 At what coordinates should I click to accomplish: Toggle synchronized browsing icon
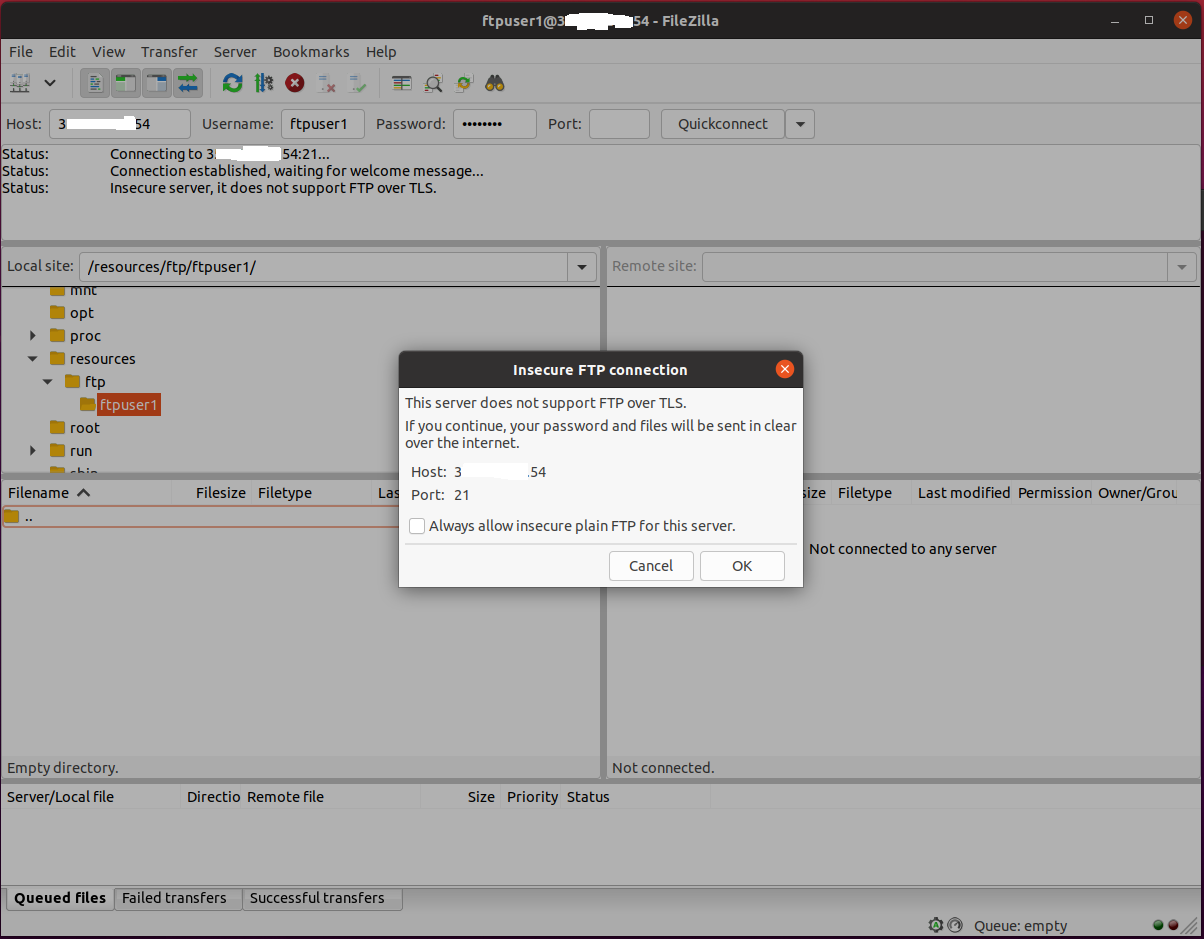coord(464,83)
